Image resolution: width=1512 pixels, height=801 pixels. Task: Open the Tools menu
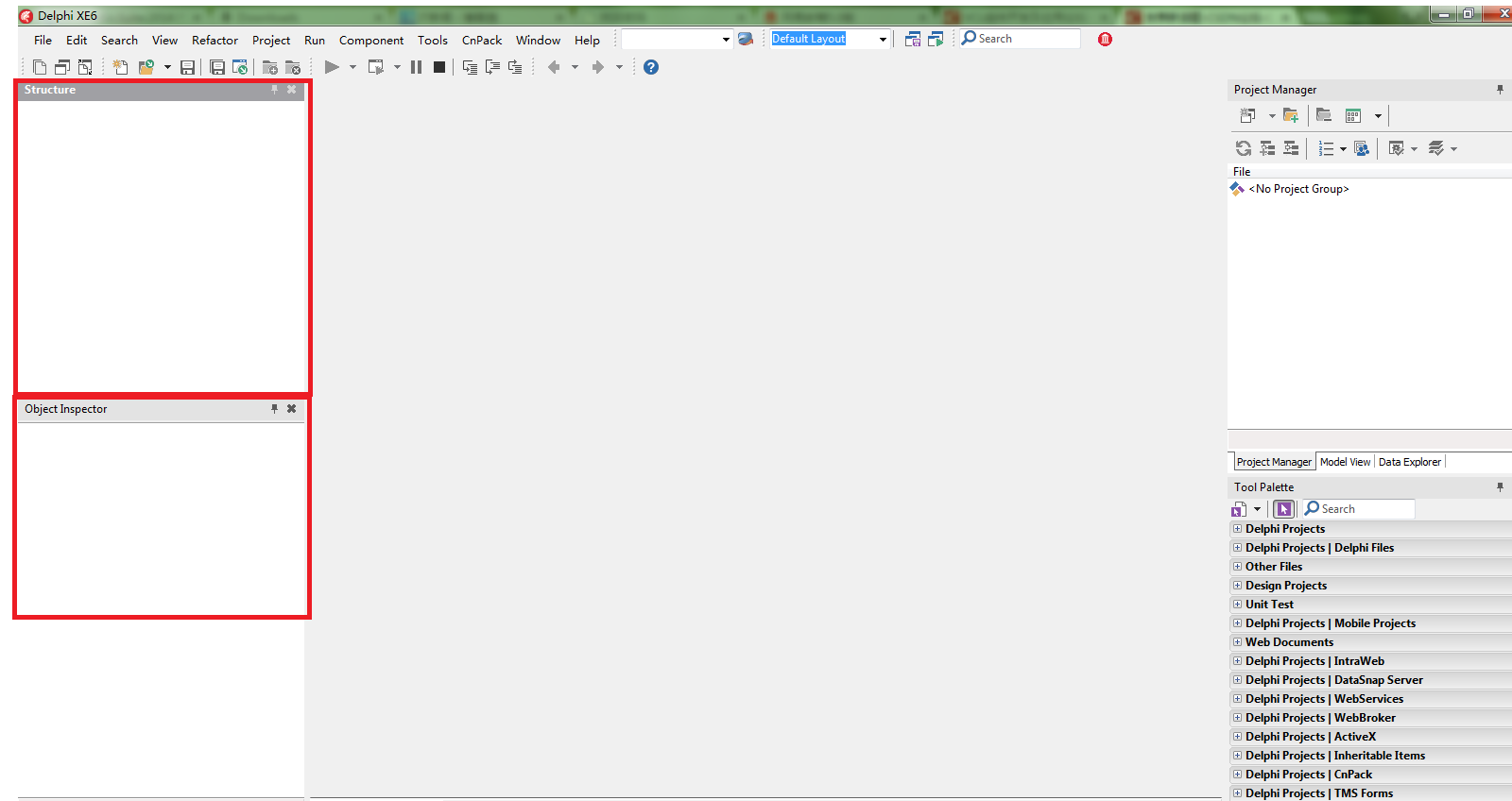[433, 40]
